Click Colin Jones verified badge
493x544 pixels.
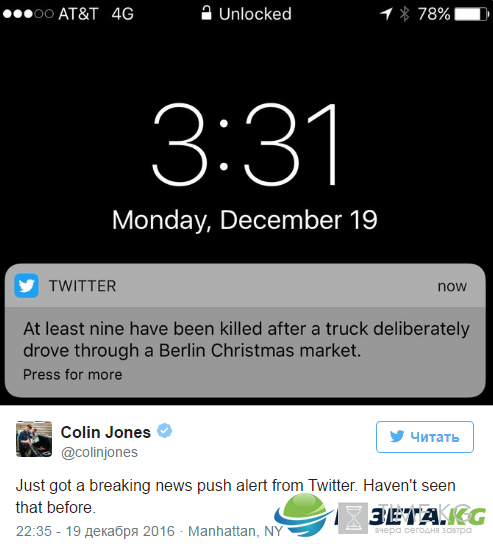(164, 431)
